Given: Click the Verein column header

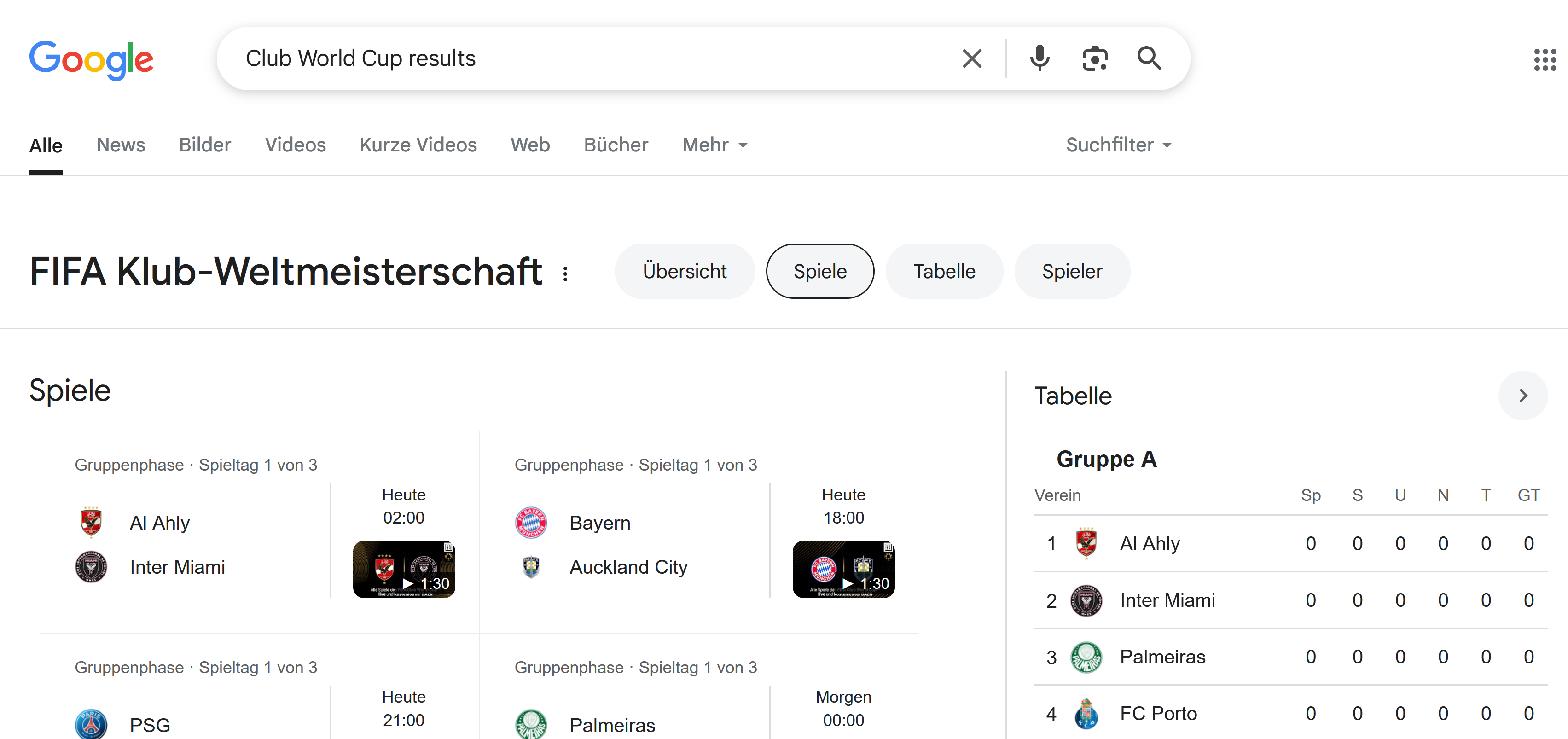Looking at the screenshot, I should click(x=1057, y=495).
